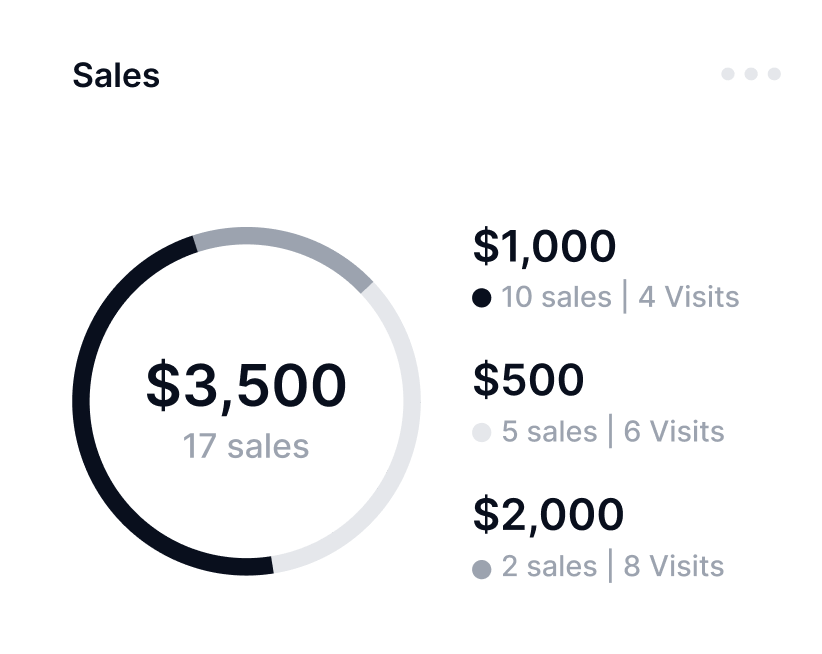This screenshot has width=822, height=654.
Task: Click the medium gray legend dot beside 2 sales
Action: click(482, 568)
